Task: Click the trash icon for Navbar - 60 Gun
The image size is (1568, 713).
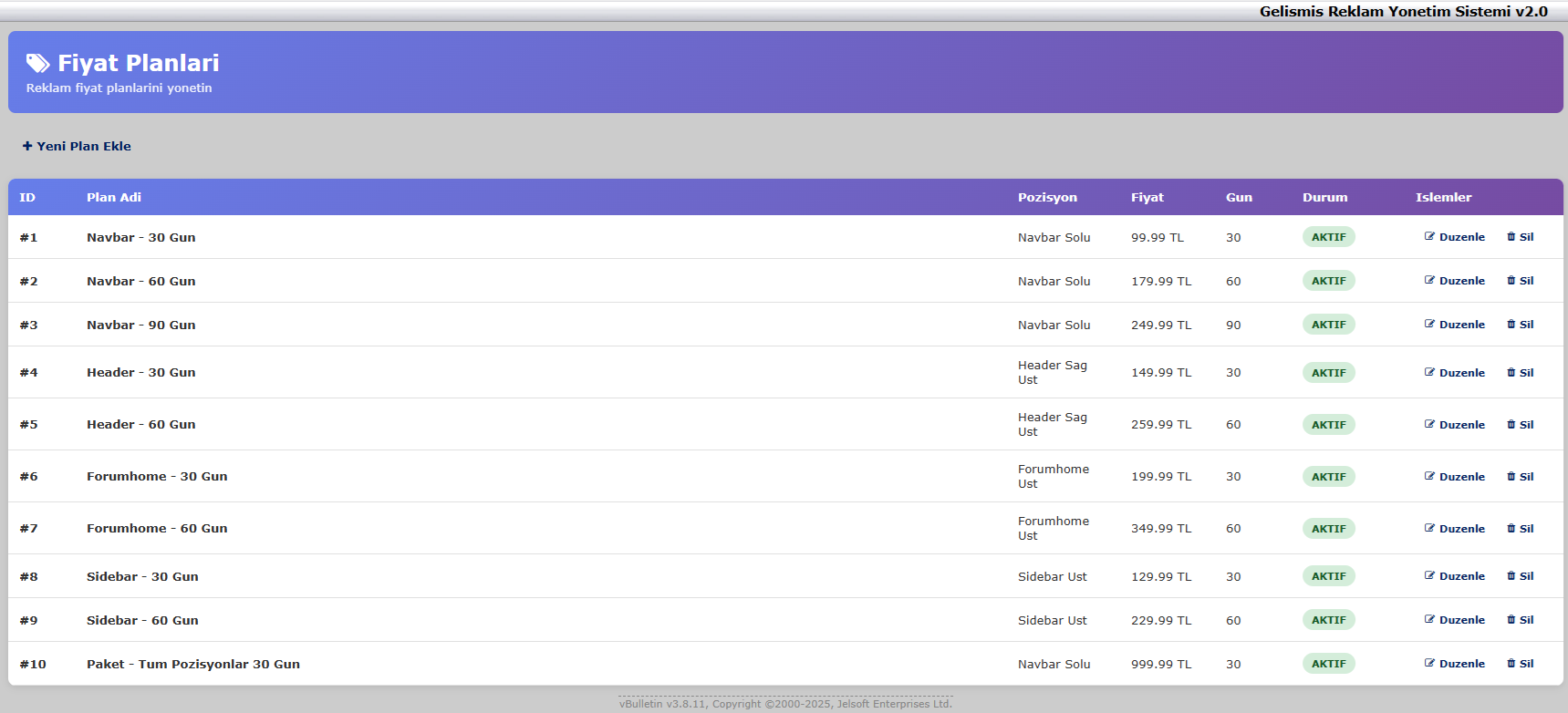Action: point(1511,281)
